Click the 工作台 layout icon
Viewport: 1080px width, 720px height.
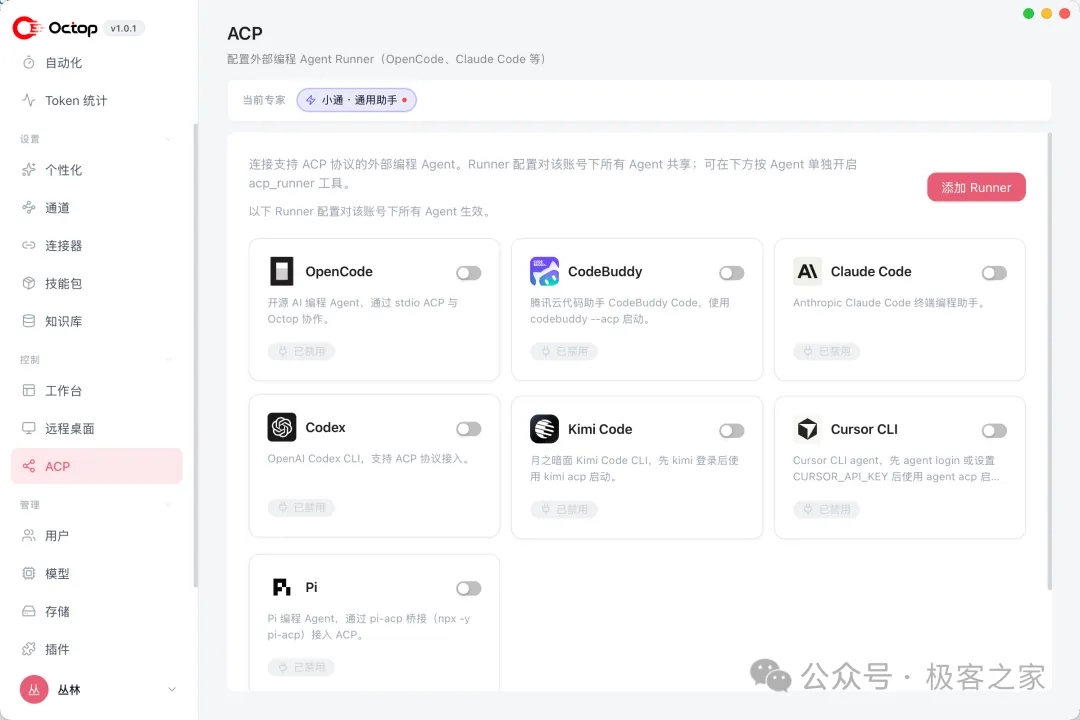click(x=29, y=391)
